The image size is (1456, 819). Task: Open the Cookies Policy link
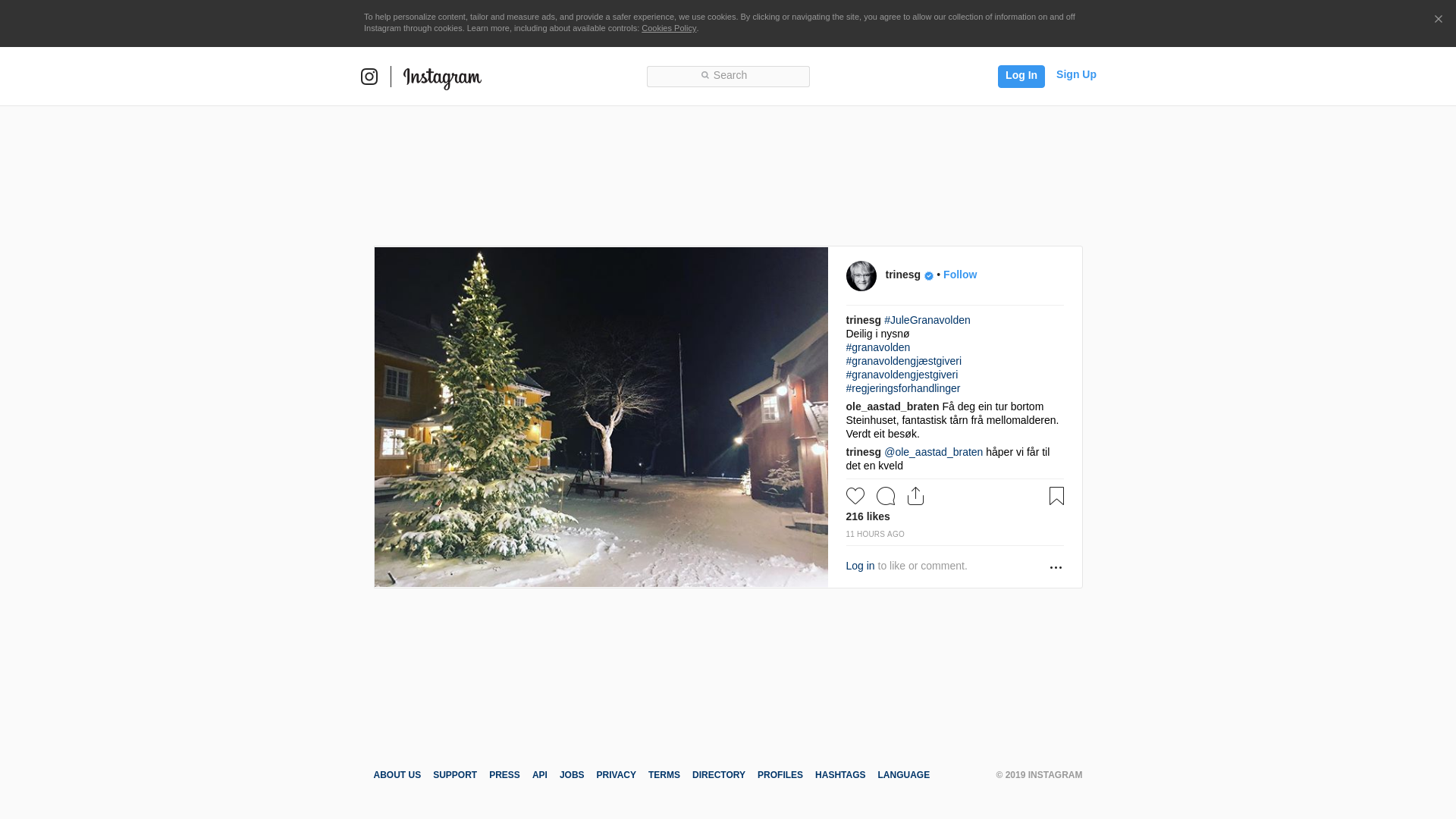pos(669,28)
